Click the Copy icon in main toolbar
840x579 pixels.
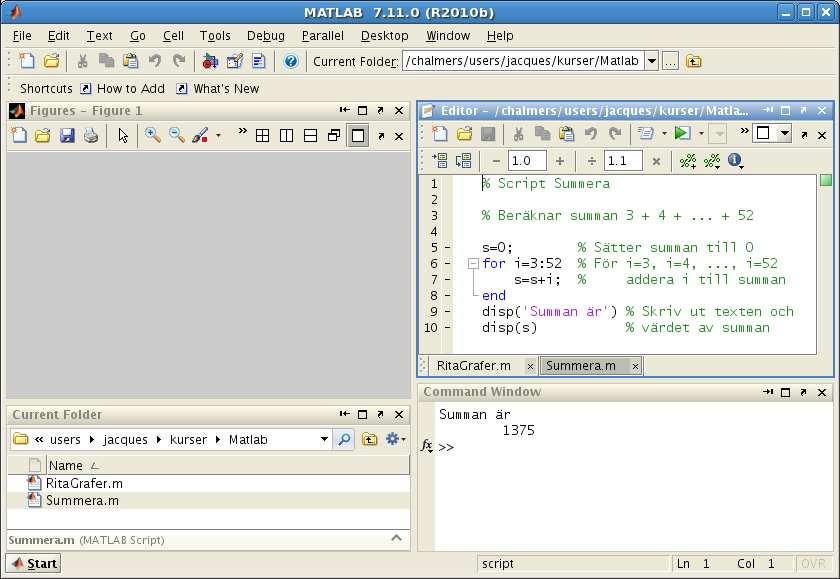(106, 61)
